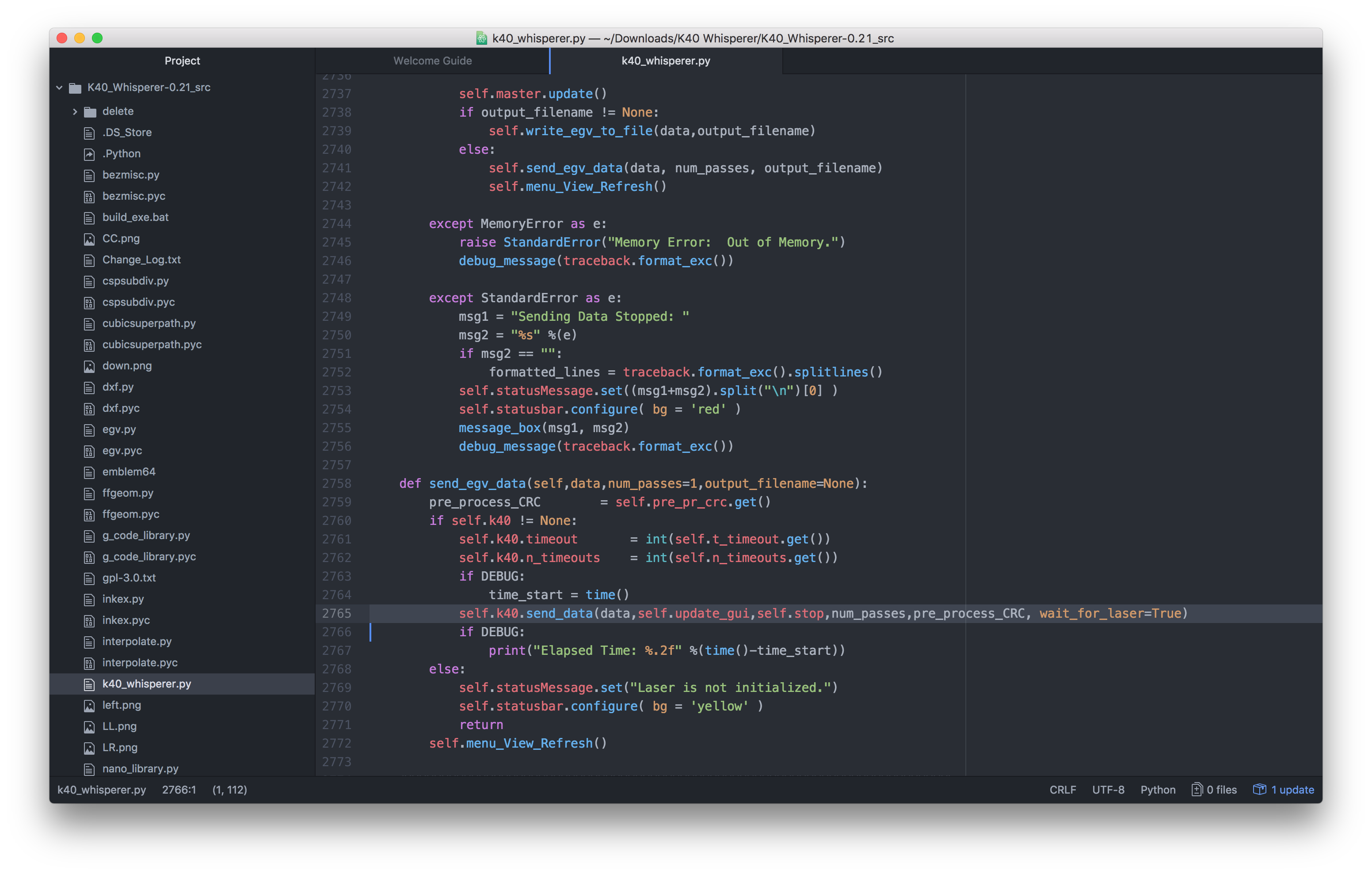Click the CC.png image file icon
1372x874 pixels.
(x=89, y=239)
